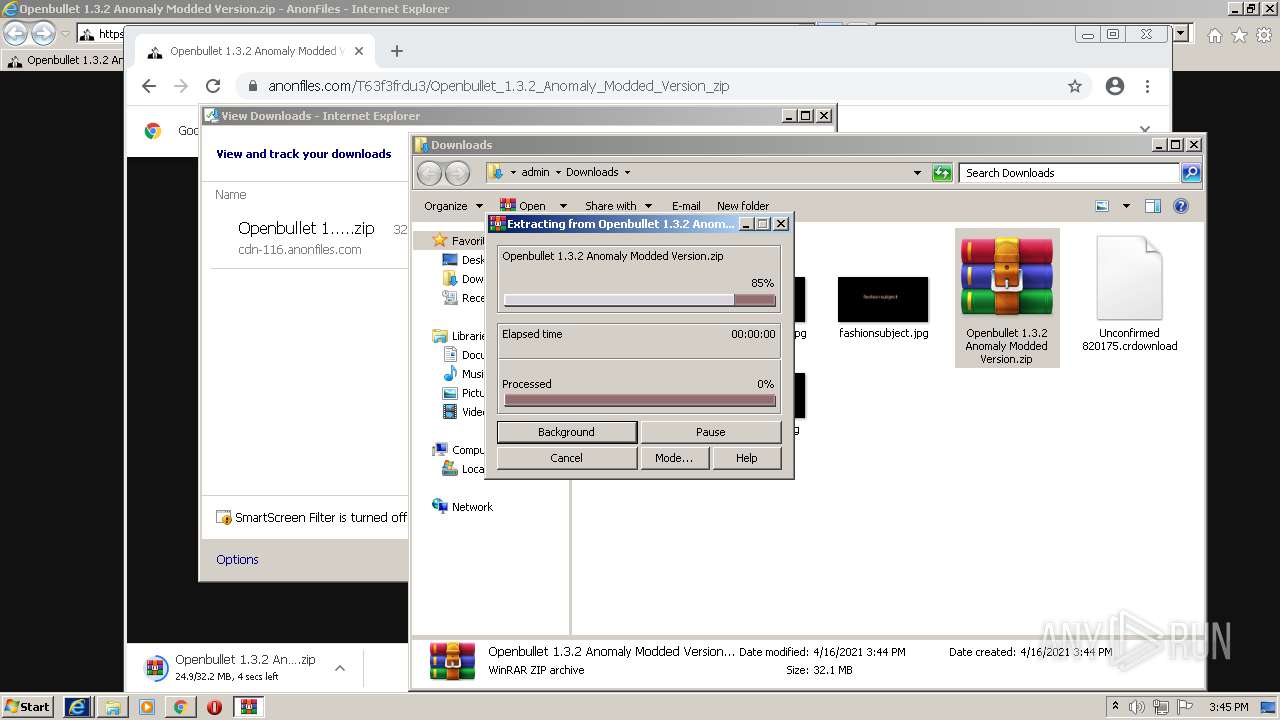The width and height of the screenshot is (1280, 720).
Task: Open Internet Explorer favorites star icon
Action: pyautogui.click(x=1239, y=35)
